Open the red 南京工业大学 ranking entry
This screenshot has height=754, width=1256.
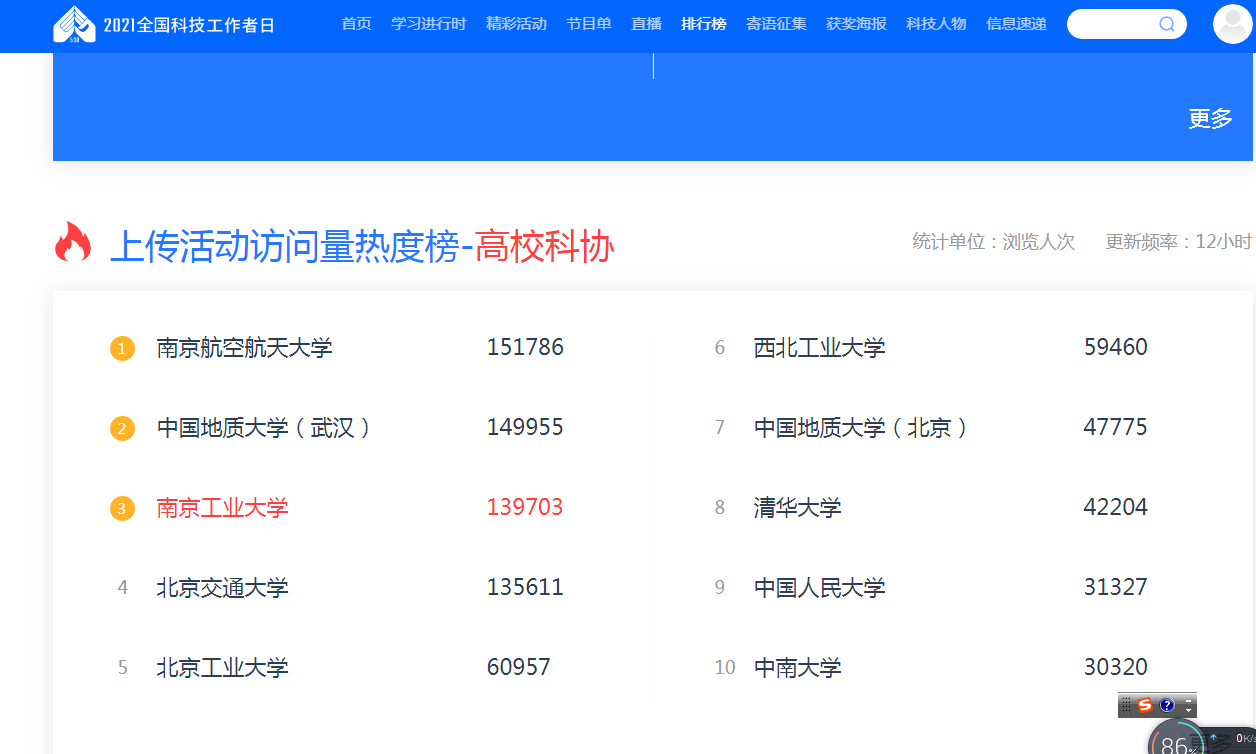pyautogui.click(x=222, y=508)
